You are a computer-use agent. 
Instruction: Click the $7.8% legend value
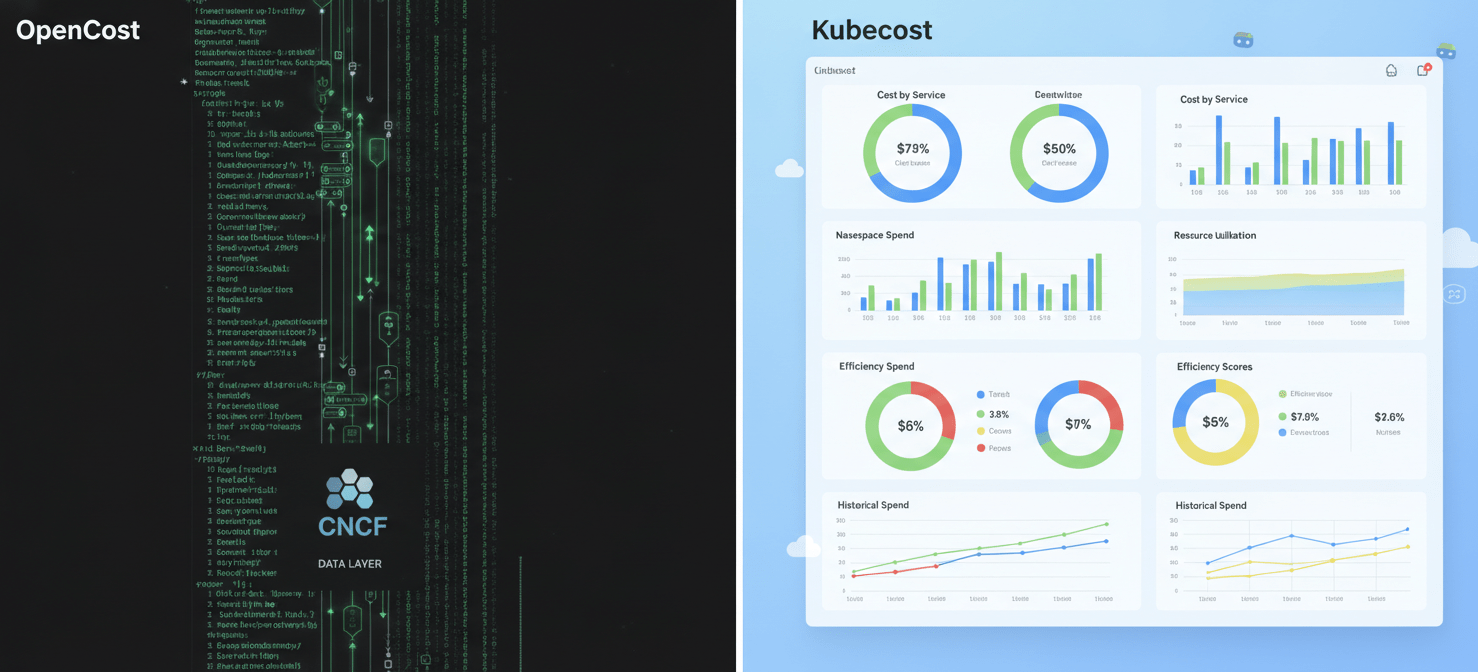point(1305,417)
